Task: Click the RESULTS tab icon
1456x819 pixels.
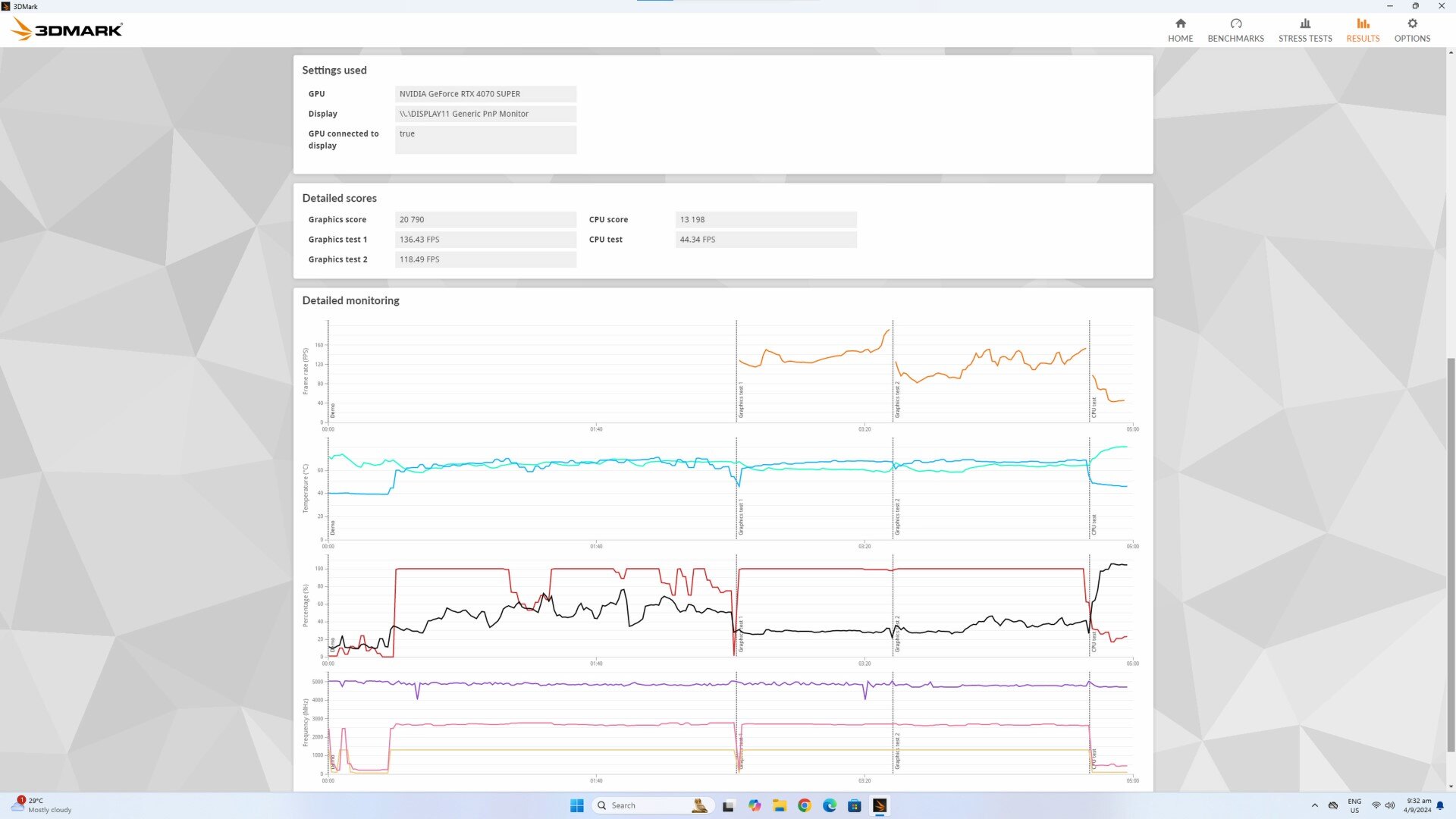Action: coord(1362,24)
